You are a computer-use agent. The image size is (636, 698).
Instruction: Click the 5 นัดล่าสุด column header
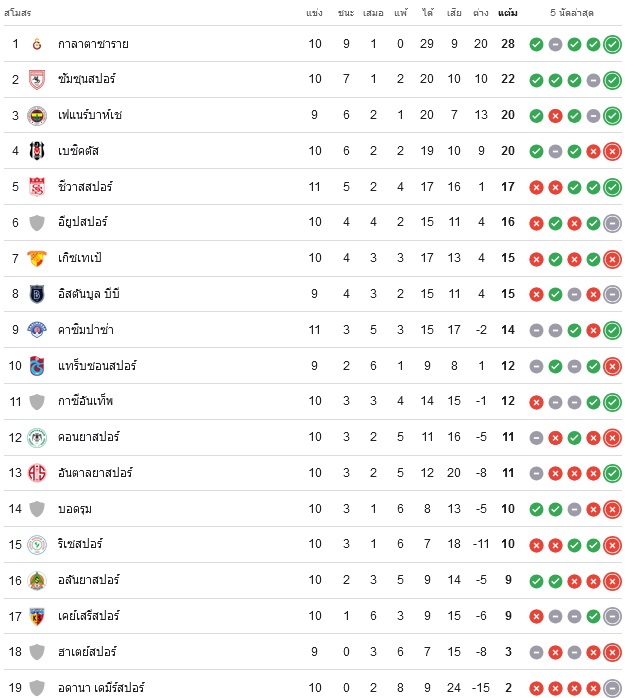(x=572, y=13)
